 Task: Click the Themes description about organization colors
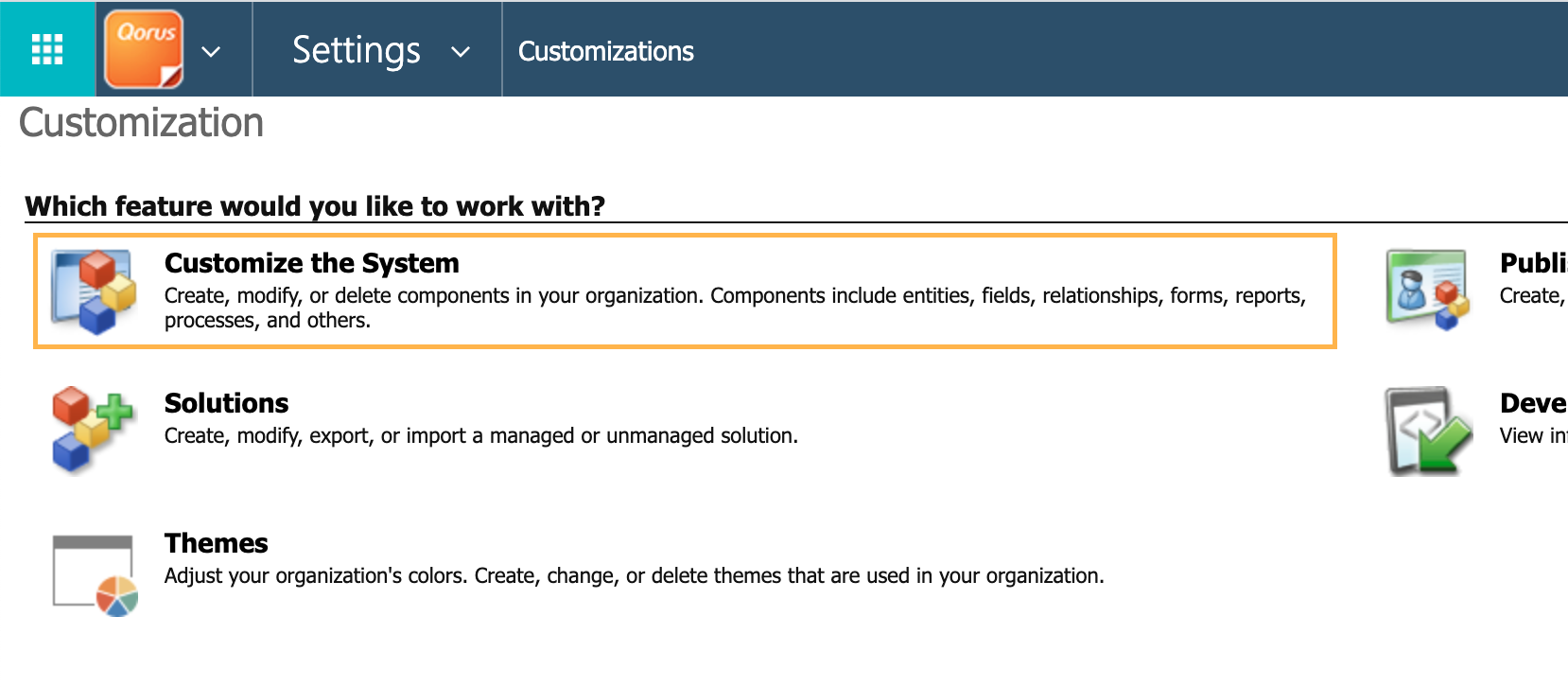pyautogui.click(x=634, y=575)
